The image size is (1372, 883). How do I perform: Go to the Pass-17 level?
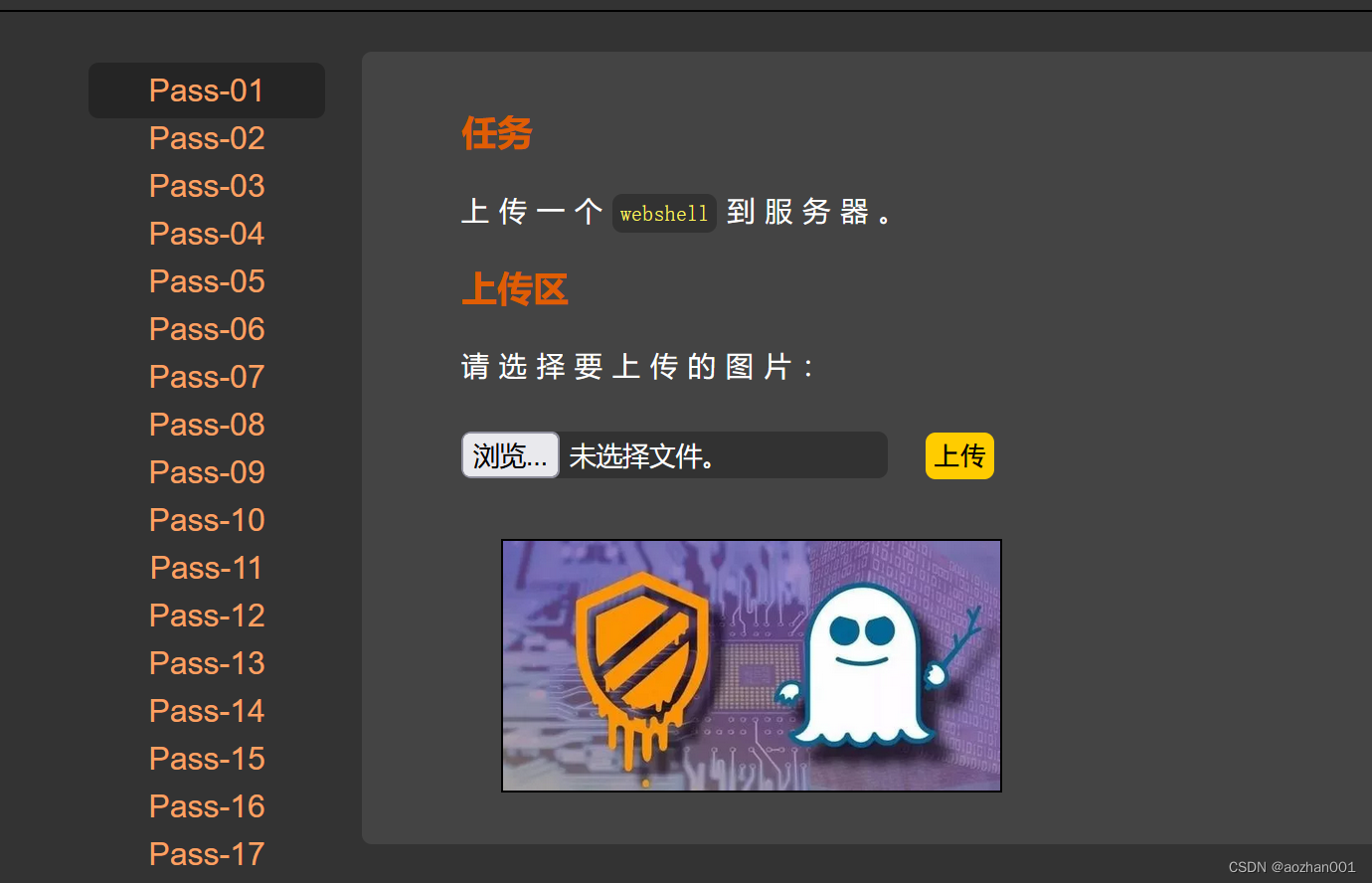point(206,854)
